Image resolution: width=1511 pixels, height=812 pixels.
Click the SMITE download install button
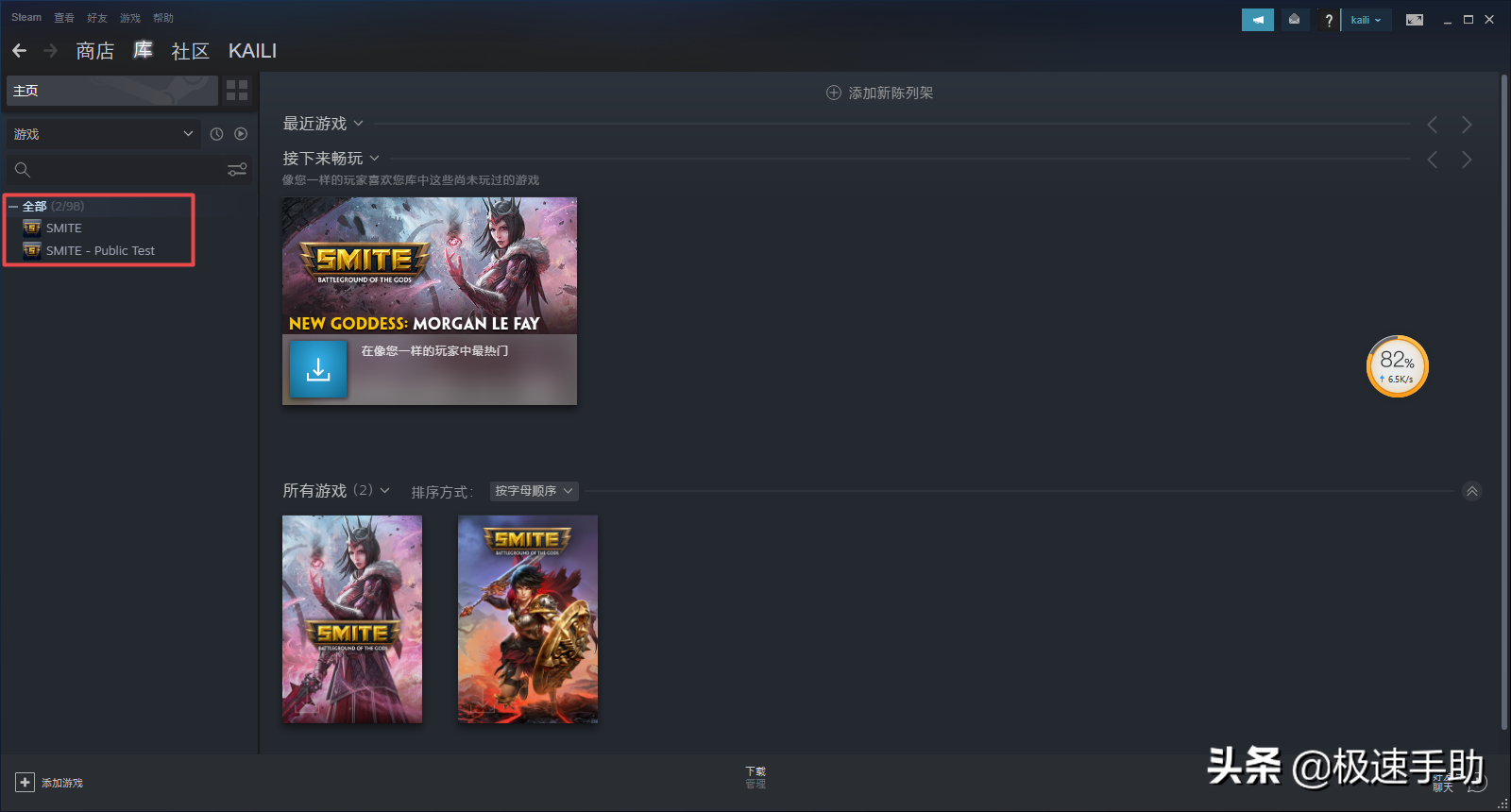click(318, 369)
